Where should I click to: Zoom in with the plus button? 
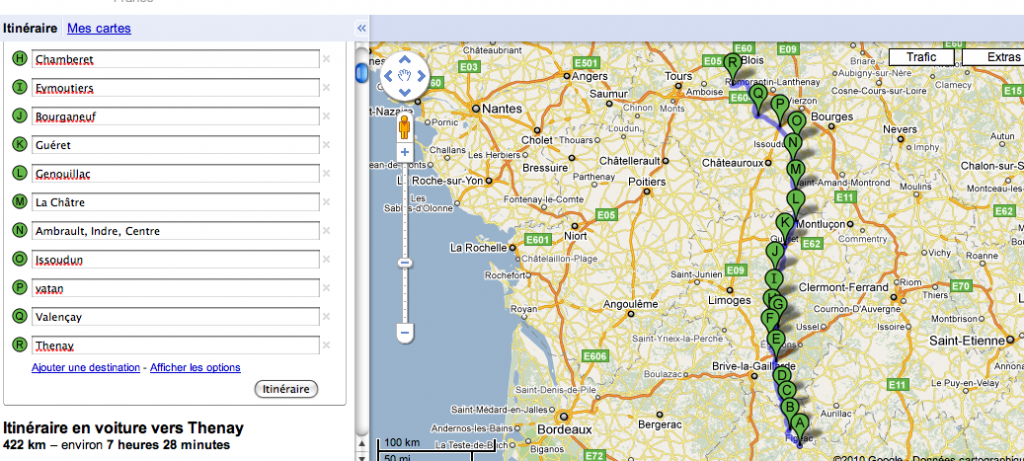click(404, 152)
